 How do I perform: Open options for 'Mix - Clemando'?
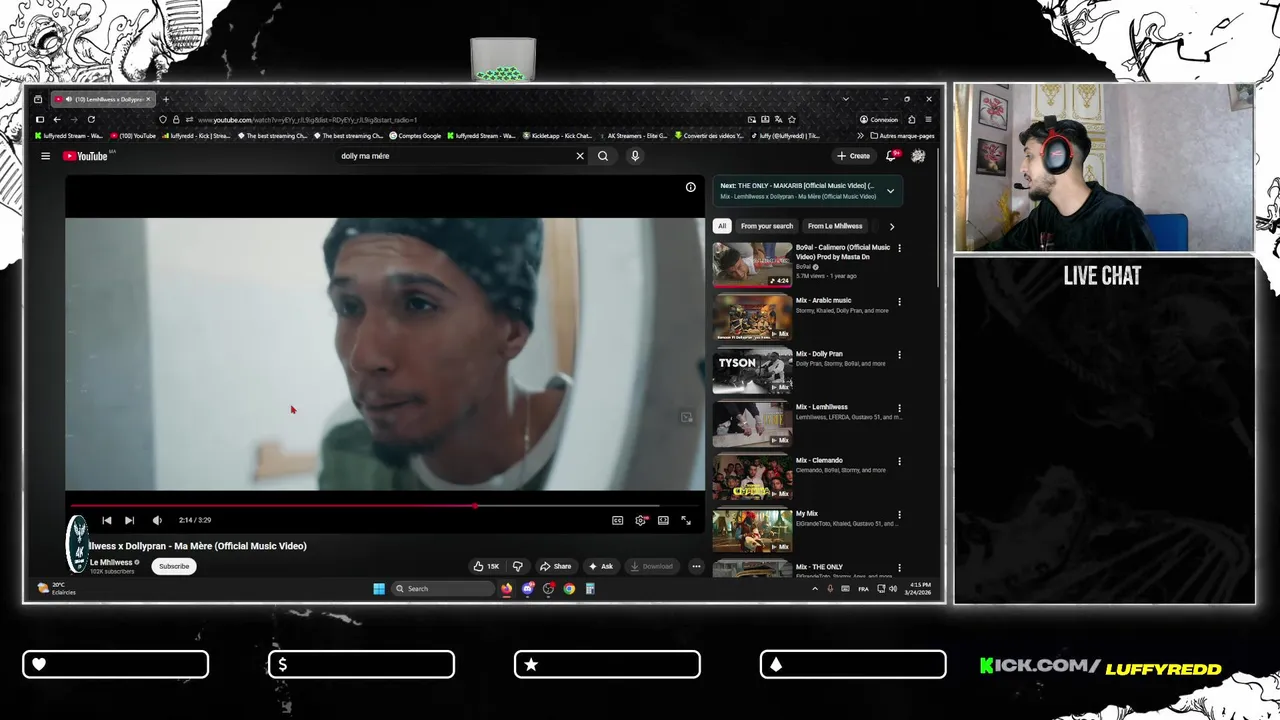[899, 461]
